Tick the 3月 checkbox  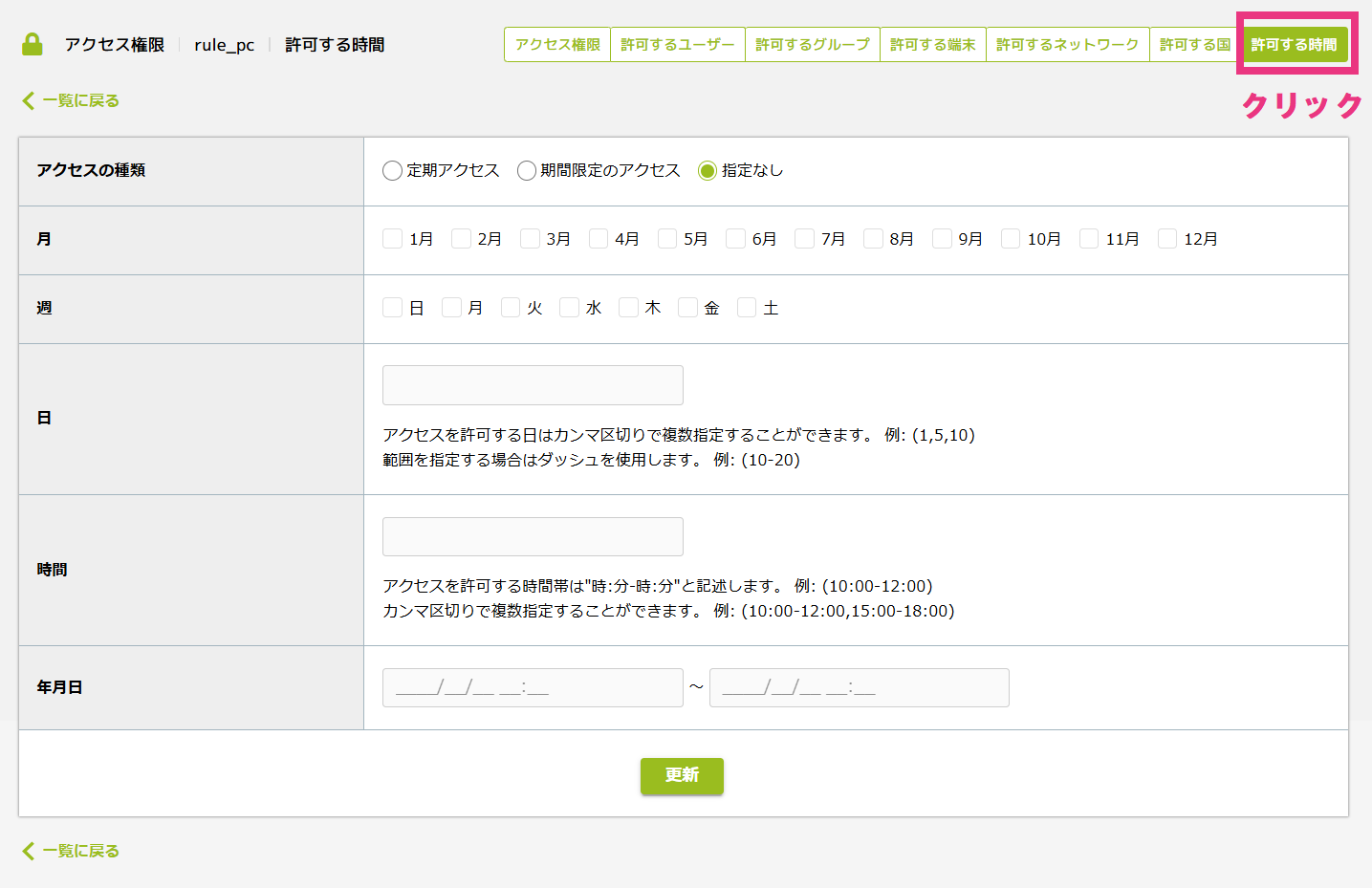[530, 238]
